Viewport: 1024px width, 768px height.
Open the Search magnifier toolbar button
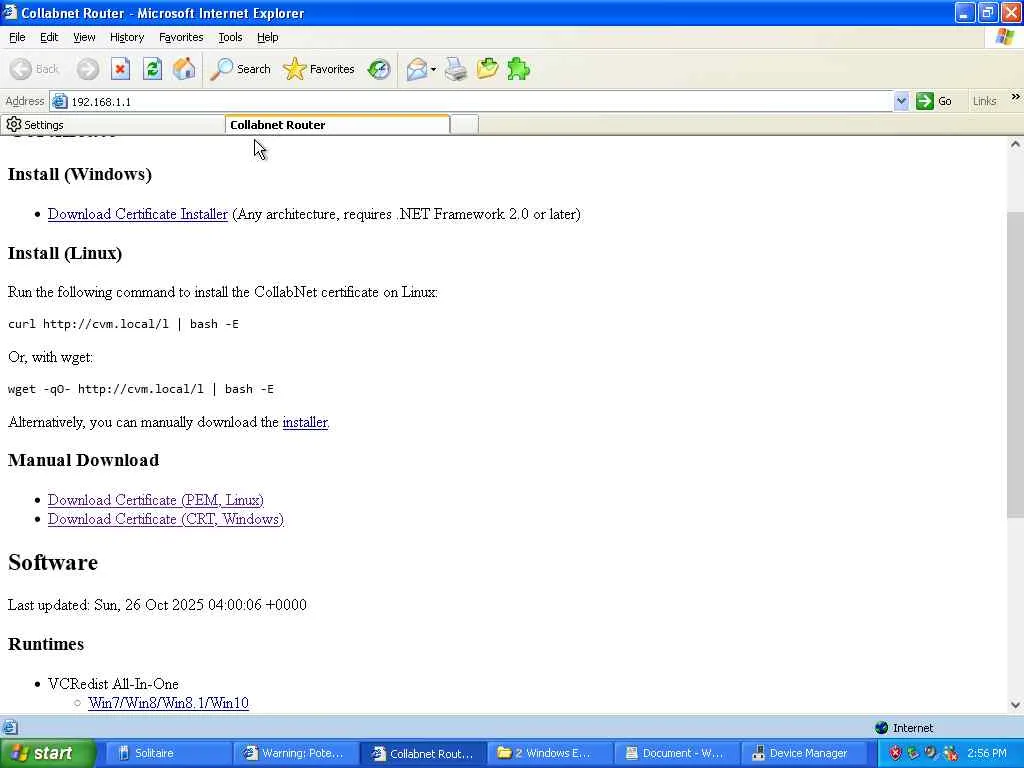point(240,69)
